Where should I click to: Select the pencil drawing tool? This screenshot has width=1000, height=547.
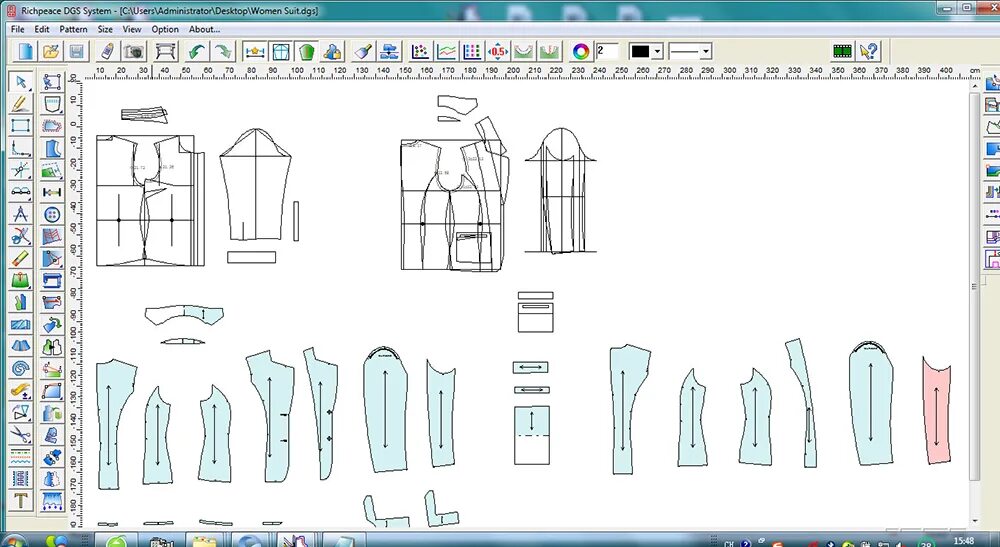pyautogui.click(x=20, y=103)
